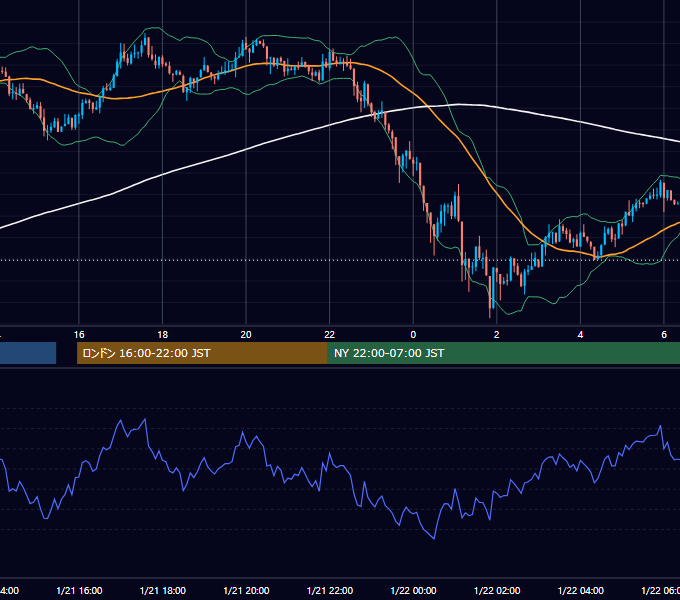Click the '0' hour label on the price chart axis
Screen dimensions: 680x600
(413, 335)
